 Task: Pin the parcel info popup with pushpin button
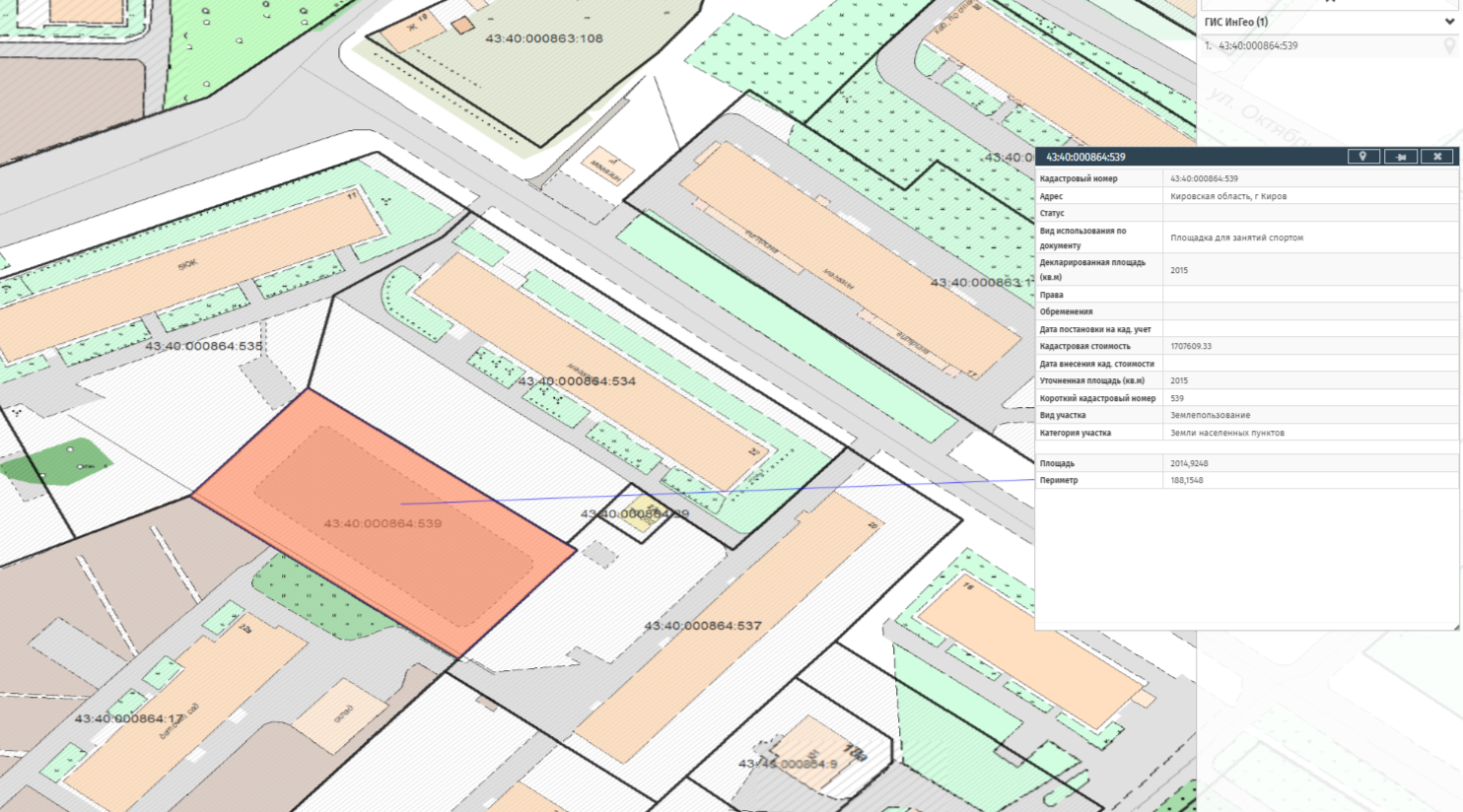1401,157
